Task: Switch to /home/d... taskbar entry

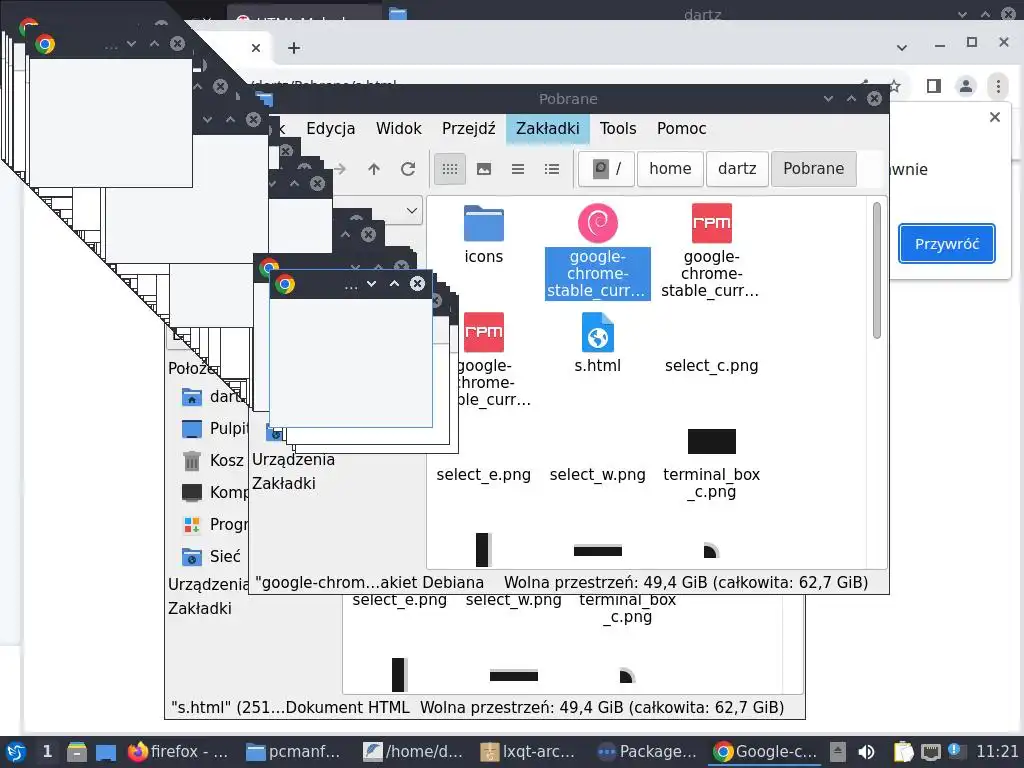Action: (x=413, y=752)
